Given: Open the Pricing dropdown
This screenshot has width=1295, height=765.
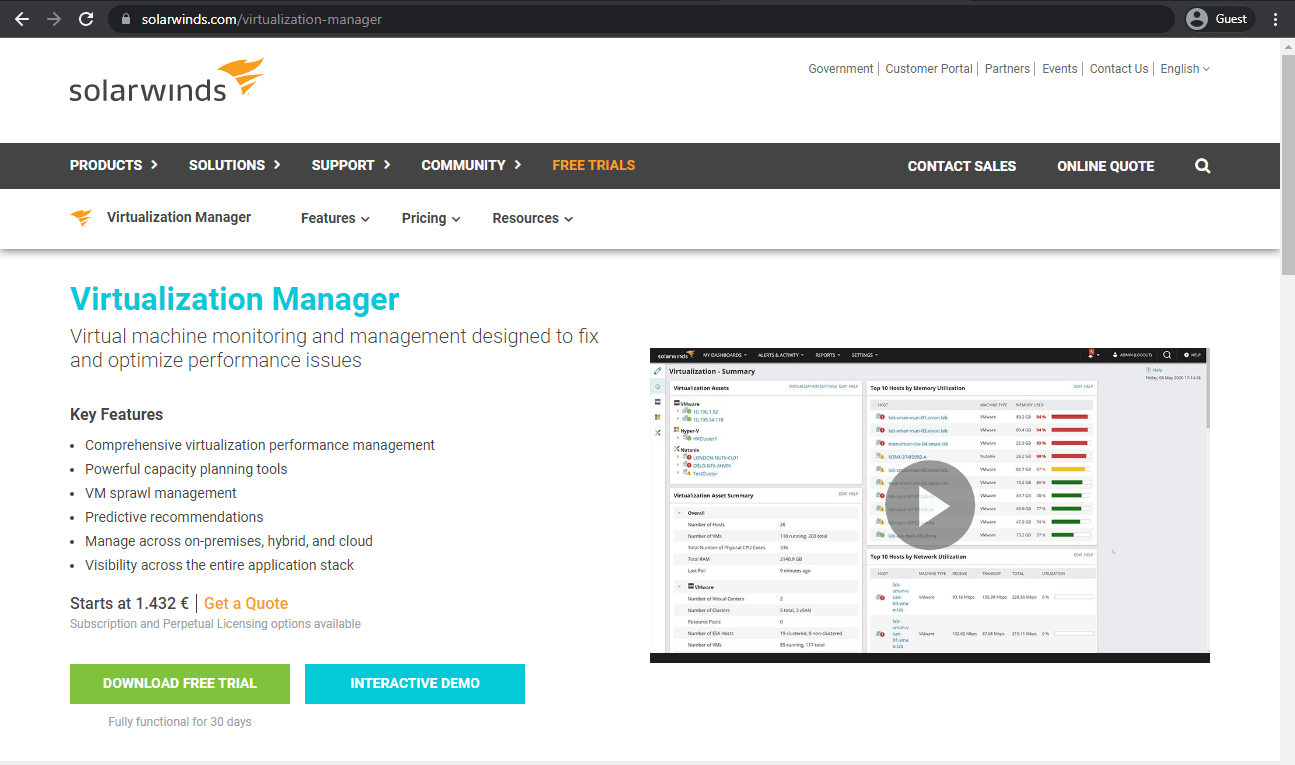Looking at the screenshot, I should click(429, 218).
